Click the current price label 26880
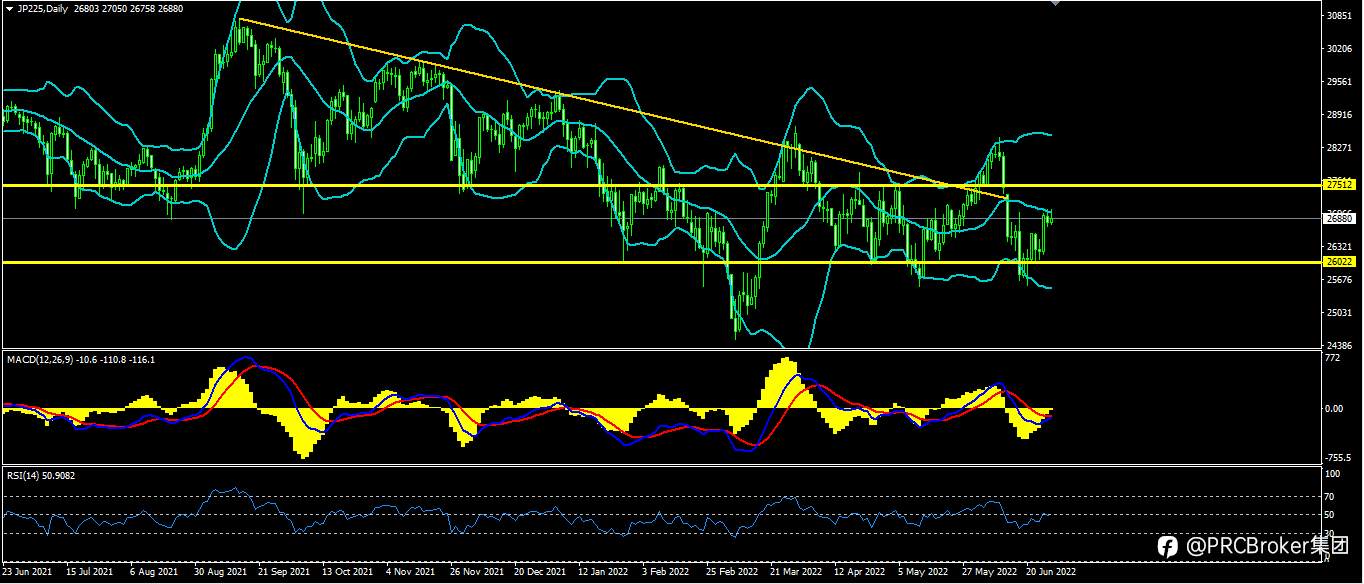Viewport: 1364px width, 584px height. 1339,217
